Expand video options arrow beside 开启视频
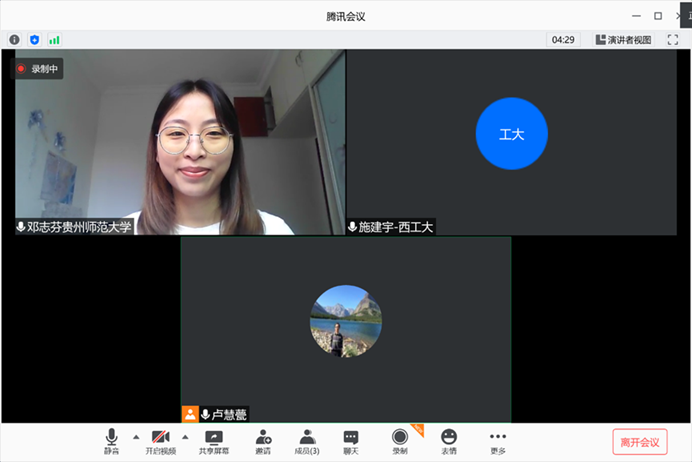The height and width of the screenshot is (462, 692). click(x=185, y=437)
